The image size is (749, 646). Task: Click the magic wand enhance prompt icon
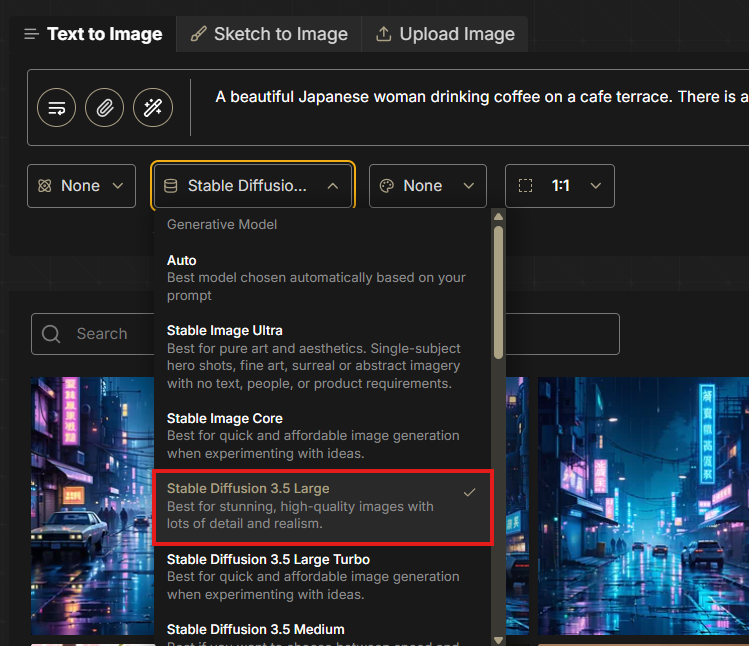tap(153, 108)
